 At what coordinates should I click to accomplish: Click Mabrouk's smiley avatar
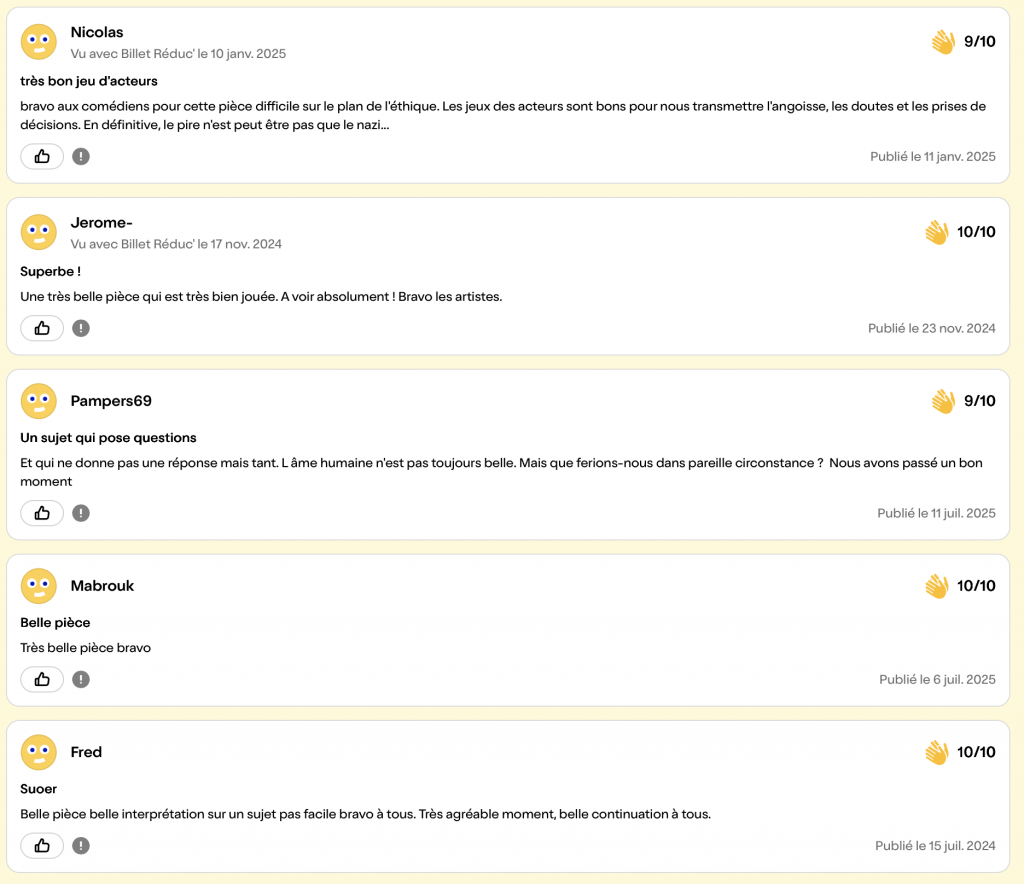coord(39,586)
